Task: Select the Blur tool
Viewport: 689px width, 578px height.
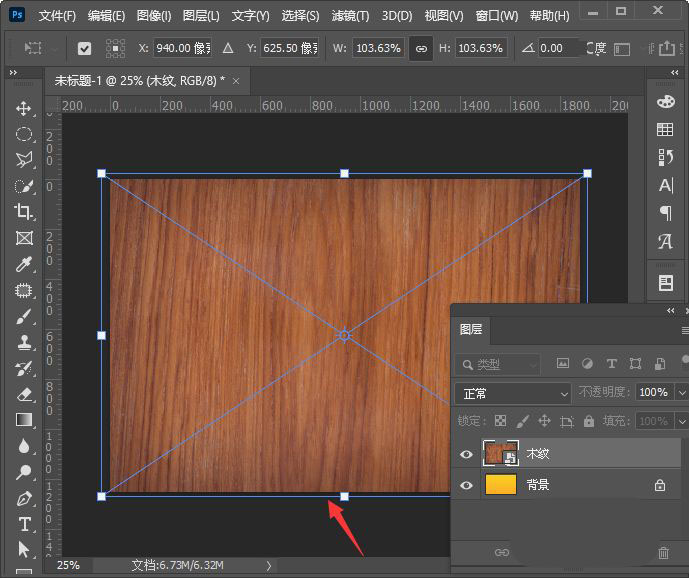Action: pos(24,446)
